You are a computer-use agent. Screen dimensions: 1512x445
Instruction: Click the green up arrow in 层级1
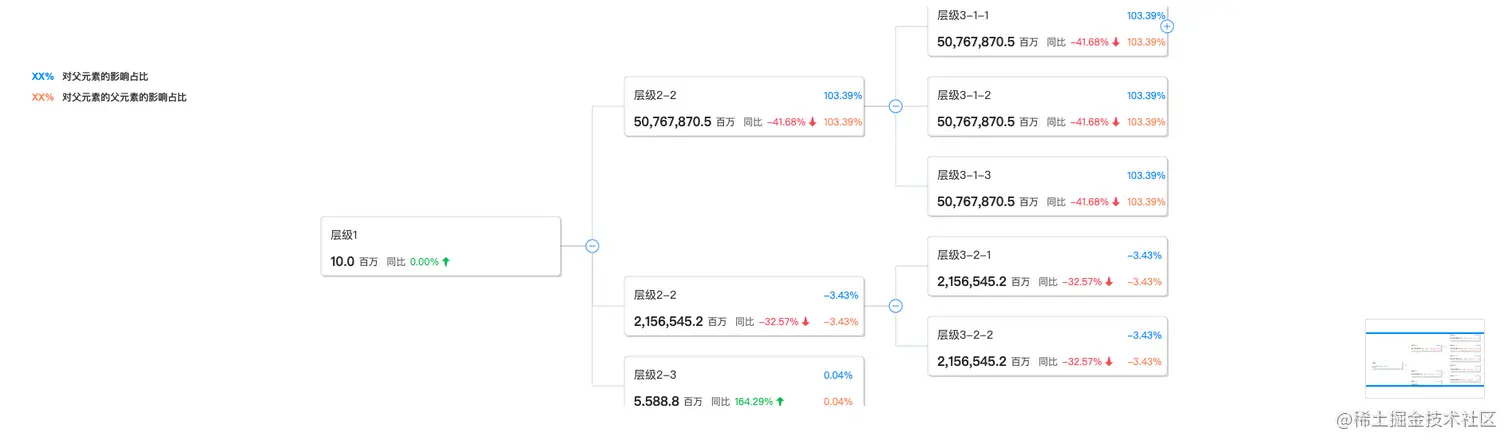446,262
